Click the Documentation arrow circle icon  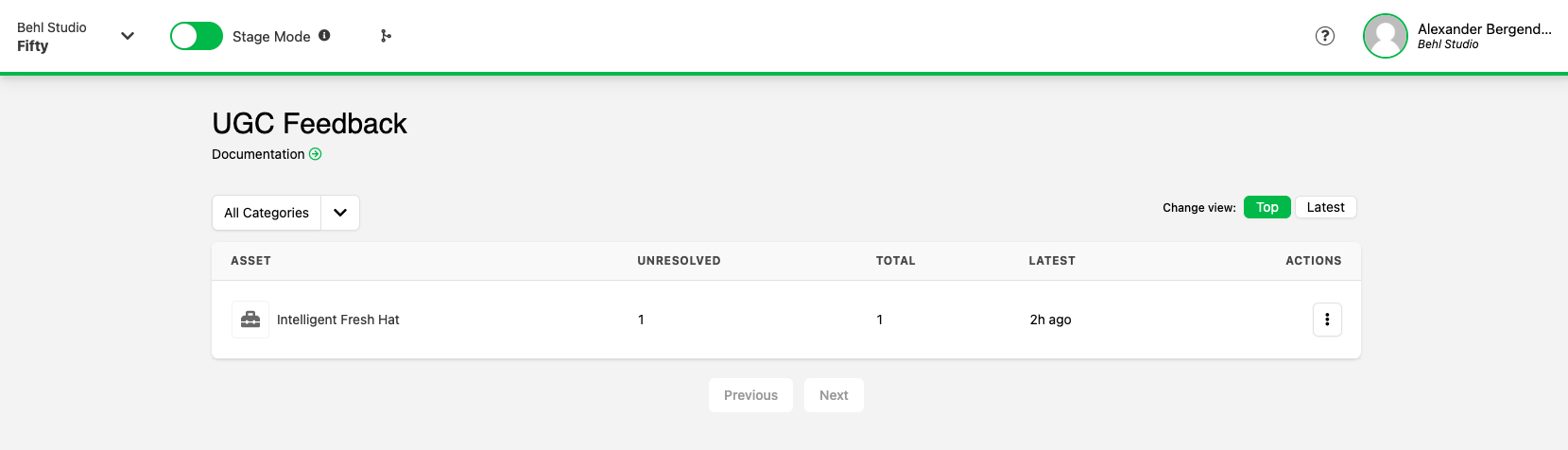pyautogui.click(x=316, y=154)
